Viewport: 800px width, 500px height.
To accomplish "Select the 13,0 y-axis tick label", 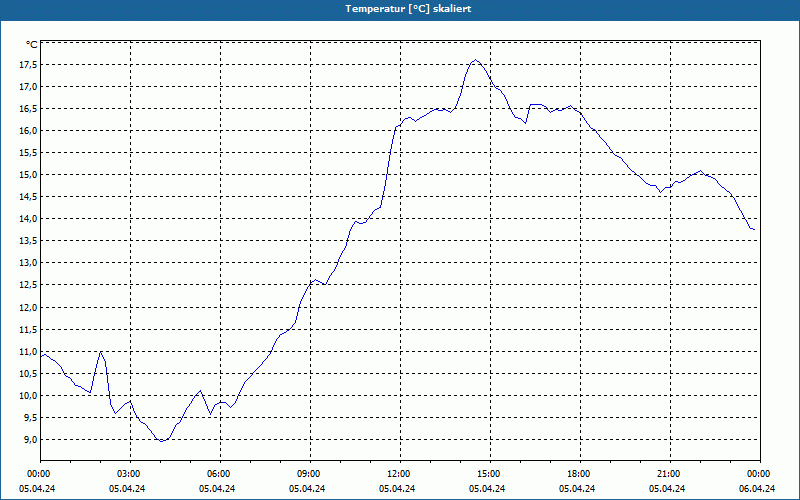I will click(x=29, y=263).
